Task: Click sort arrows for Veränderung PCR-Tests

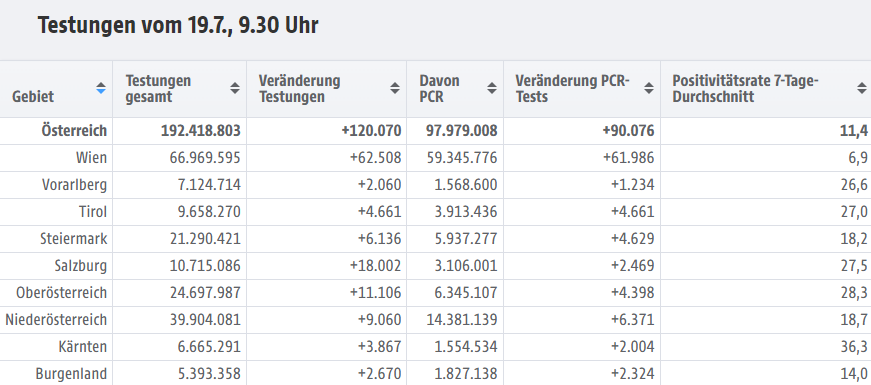Action: coord(649,88)
